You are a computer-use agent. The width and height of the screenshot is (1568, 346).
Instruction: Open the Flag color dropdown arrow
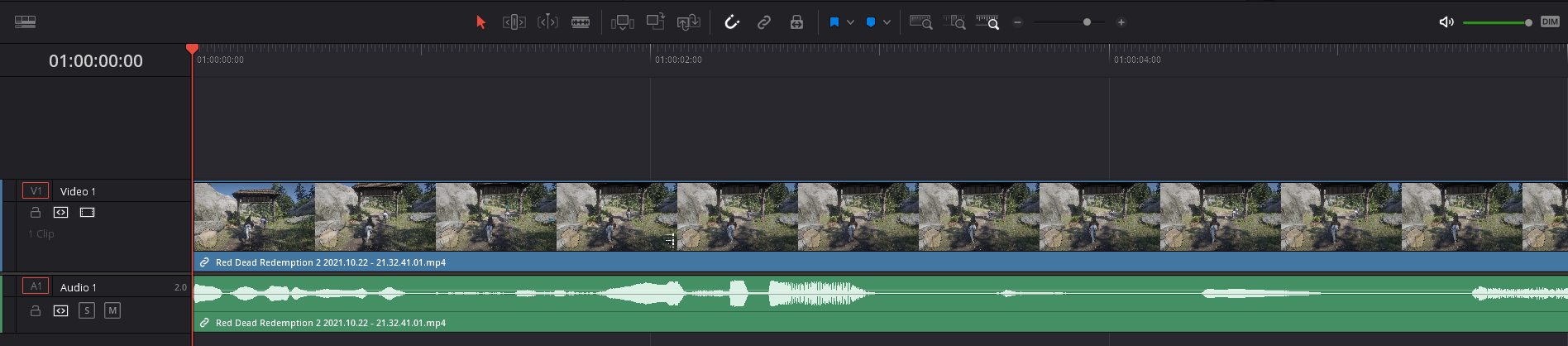[850, 22]
